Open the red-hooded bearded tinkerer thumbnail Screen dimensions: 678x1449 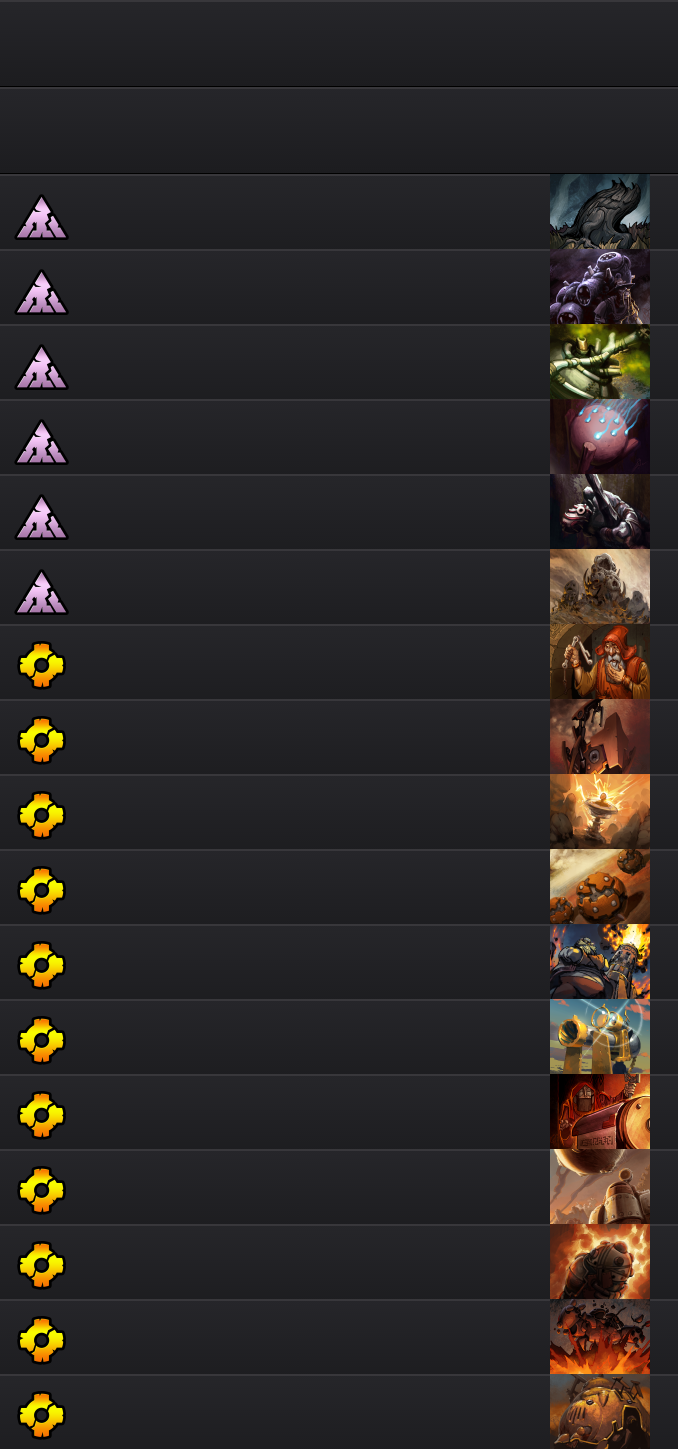600,662
